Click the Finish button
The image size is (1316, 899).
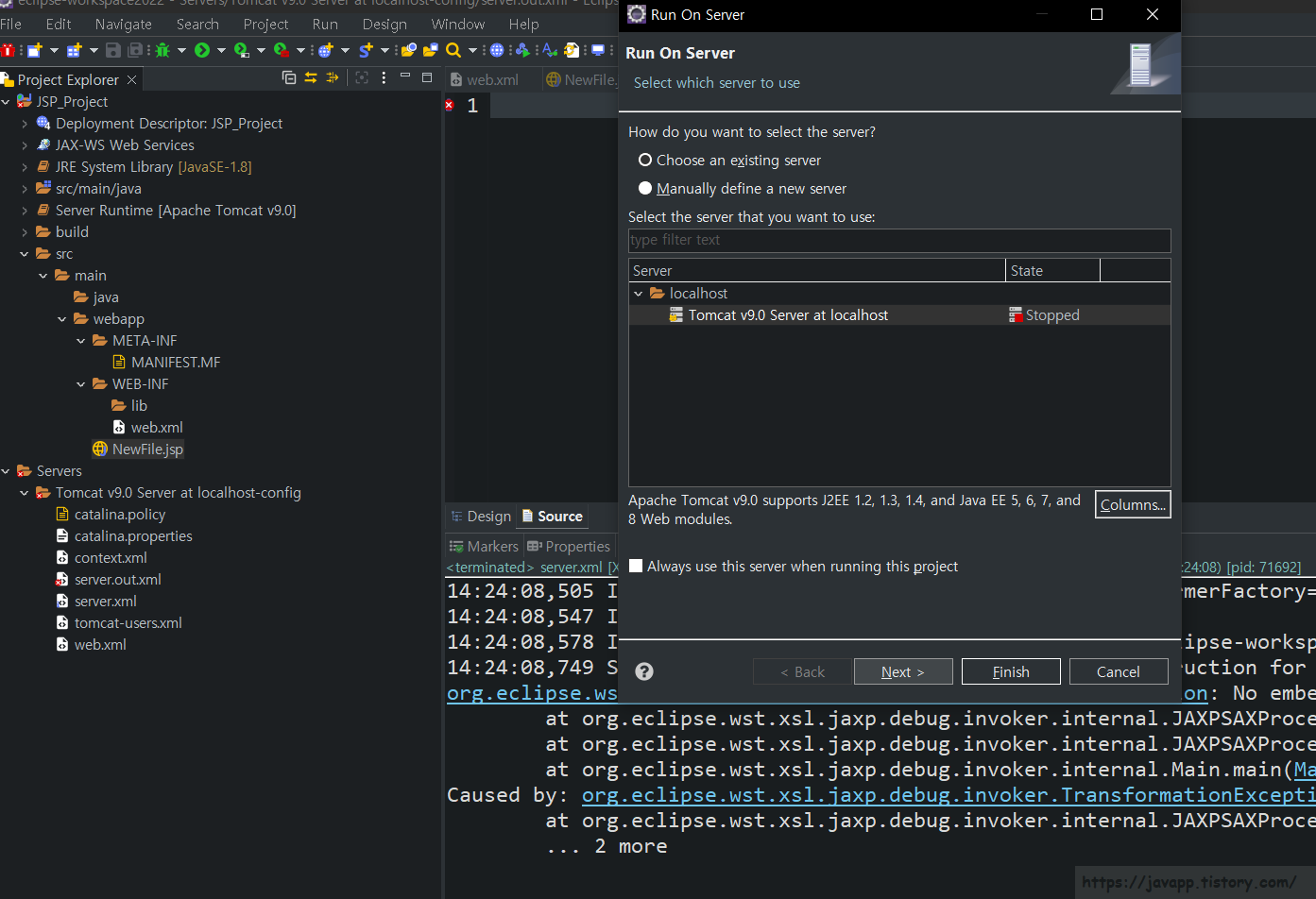[1011, 671]
